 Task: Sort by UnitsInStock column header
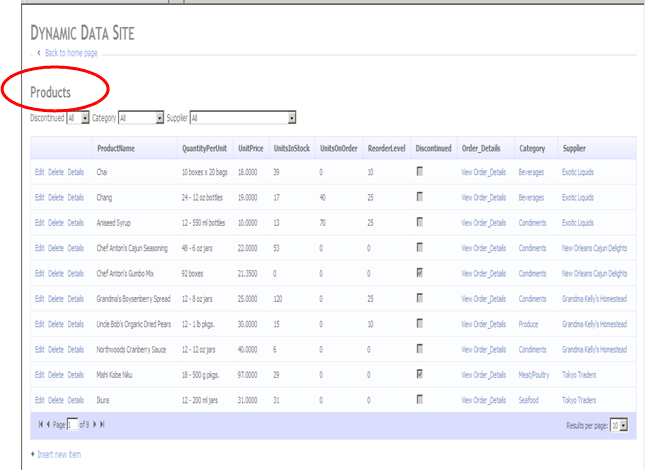[x=292, y=148]
